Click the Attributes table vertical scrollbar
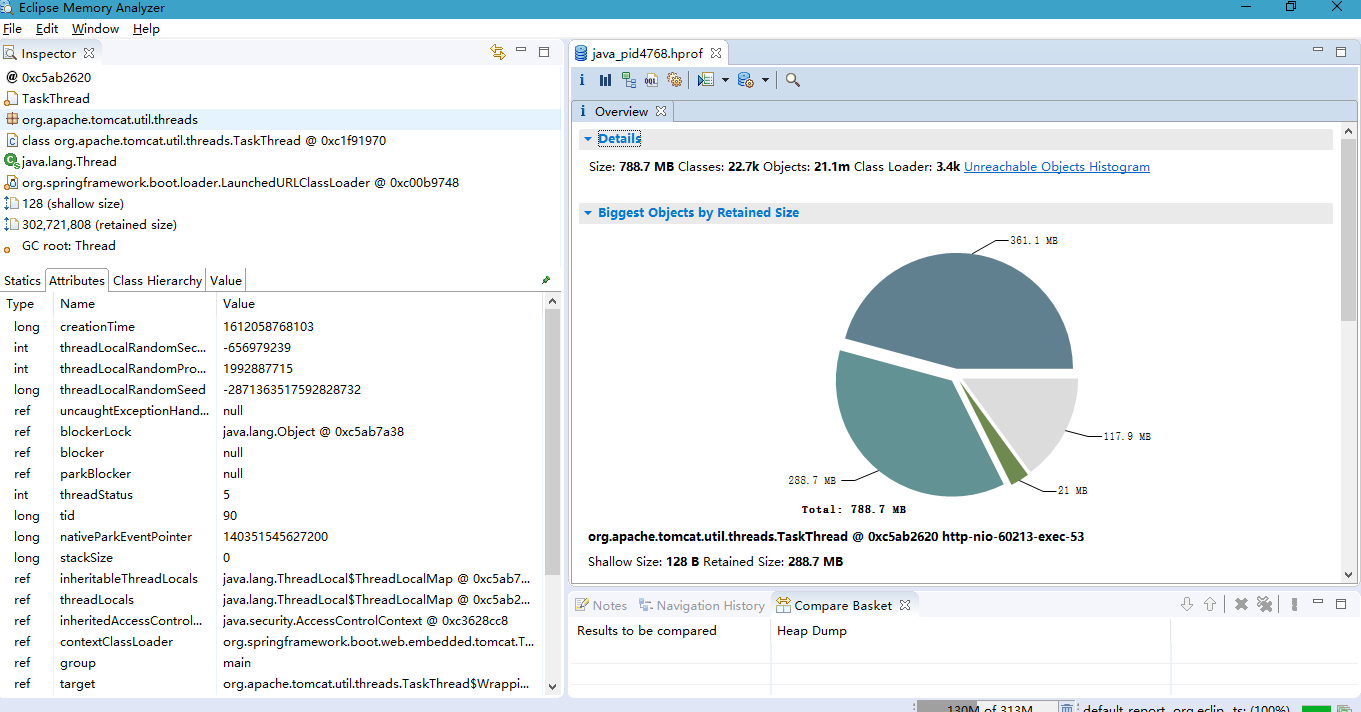Screen dimensions: 1361x712 coord(552,440)
